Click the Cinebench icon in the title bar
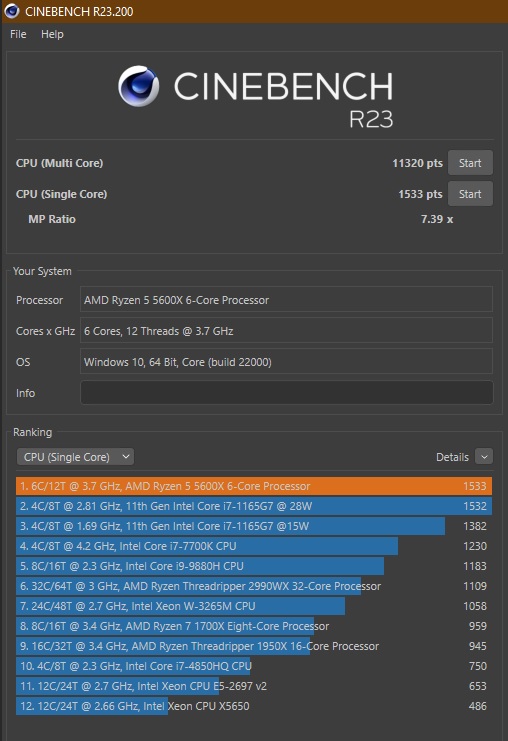The height and width of the screenshot is (741, 508). click(x=12, y=11)
